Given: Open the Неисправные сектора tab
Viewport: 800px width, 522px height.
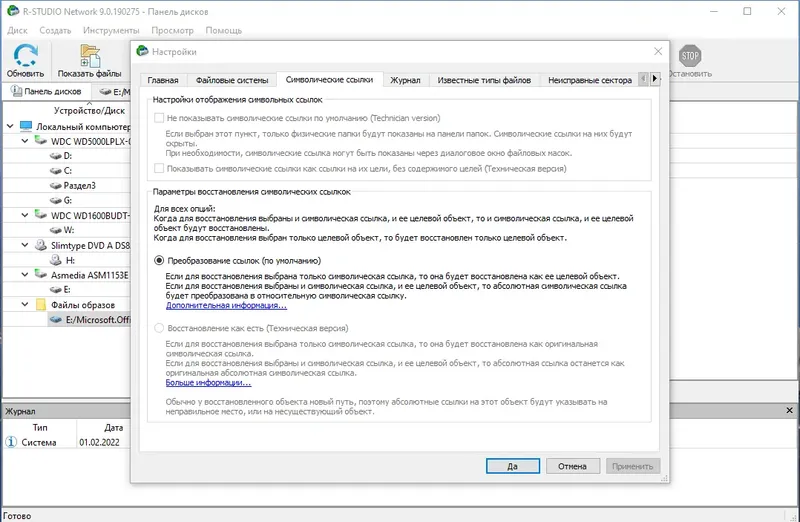Looking at the screenshot, I should pyautogui.click(x=590, y=80).
